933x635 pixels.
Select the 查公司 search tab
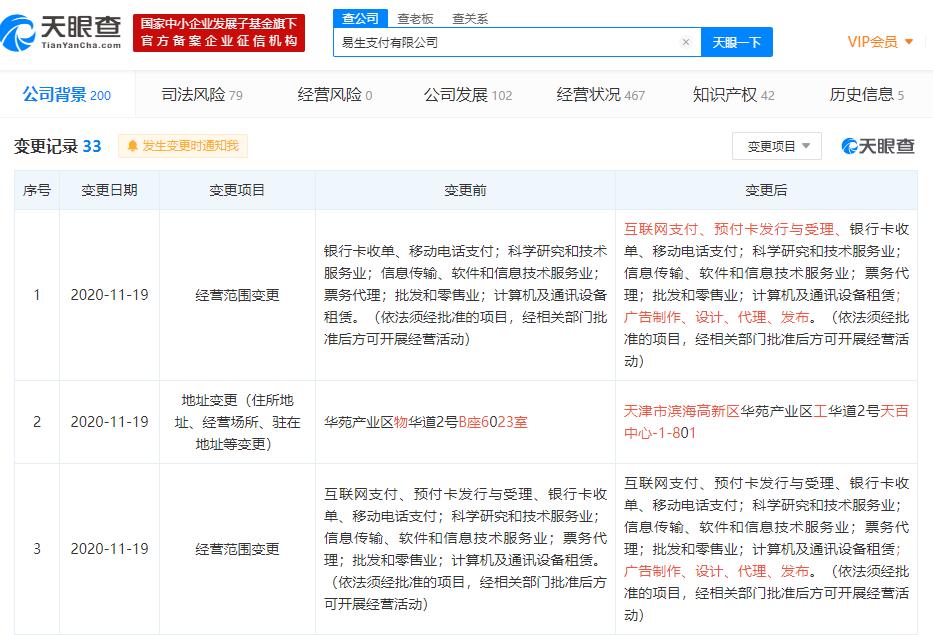coord(360,18)
